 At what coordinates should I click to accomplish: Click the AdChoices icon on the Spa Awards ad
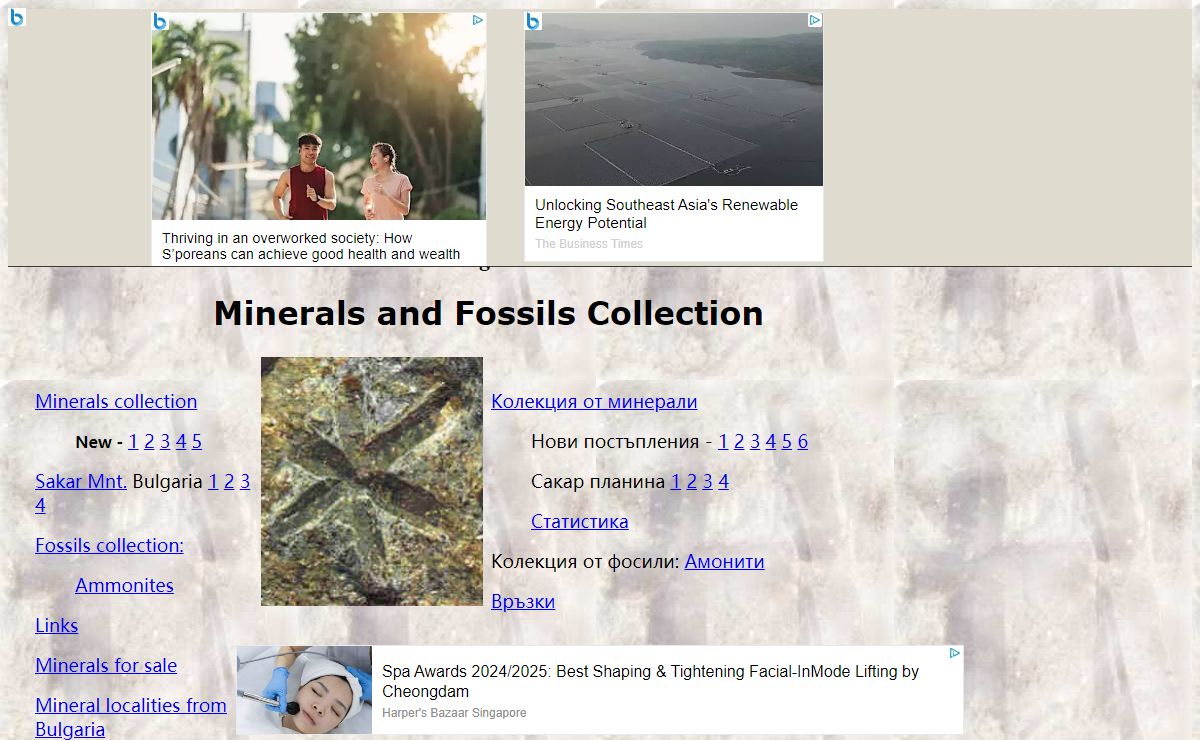pyautogui.click(x=955, y=653)
